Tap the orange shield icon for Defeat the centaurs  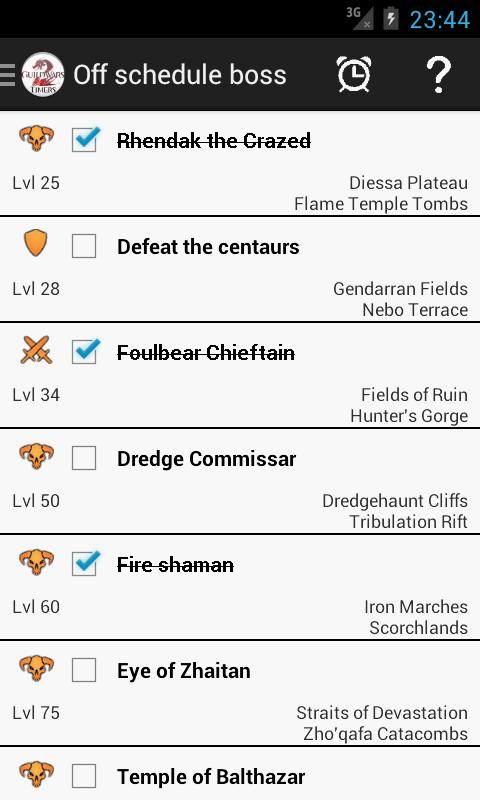[36, 243]
